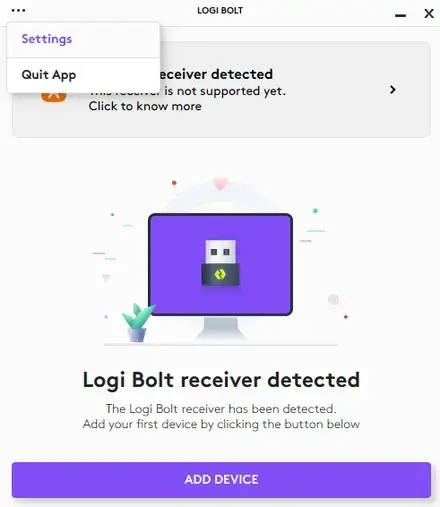Click the potted plant illustration
This screenshot has width=440, height=507.
click(x=137, y=322)
